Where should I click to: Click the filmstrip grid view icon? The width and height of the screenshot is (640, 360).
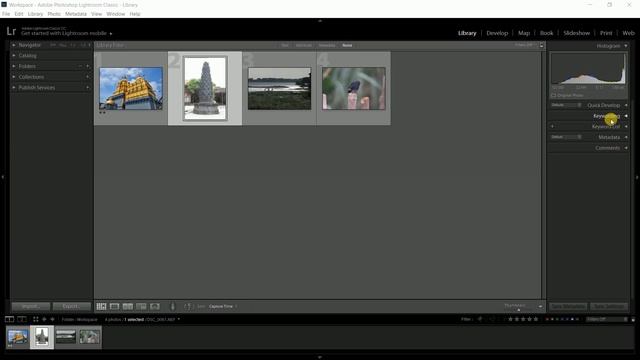point(36,319)
